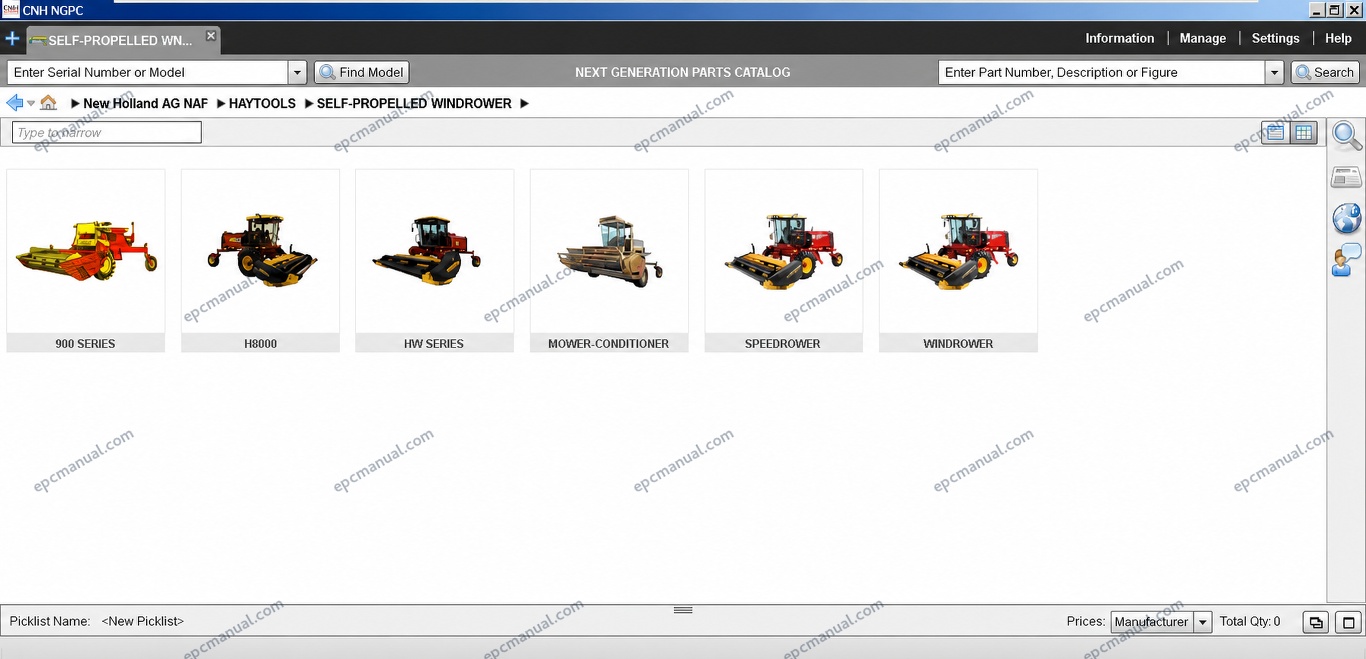Expand arrow before New Holland AG NAF

(75, 103)
